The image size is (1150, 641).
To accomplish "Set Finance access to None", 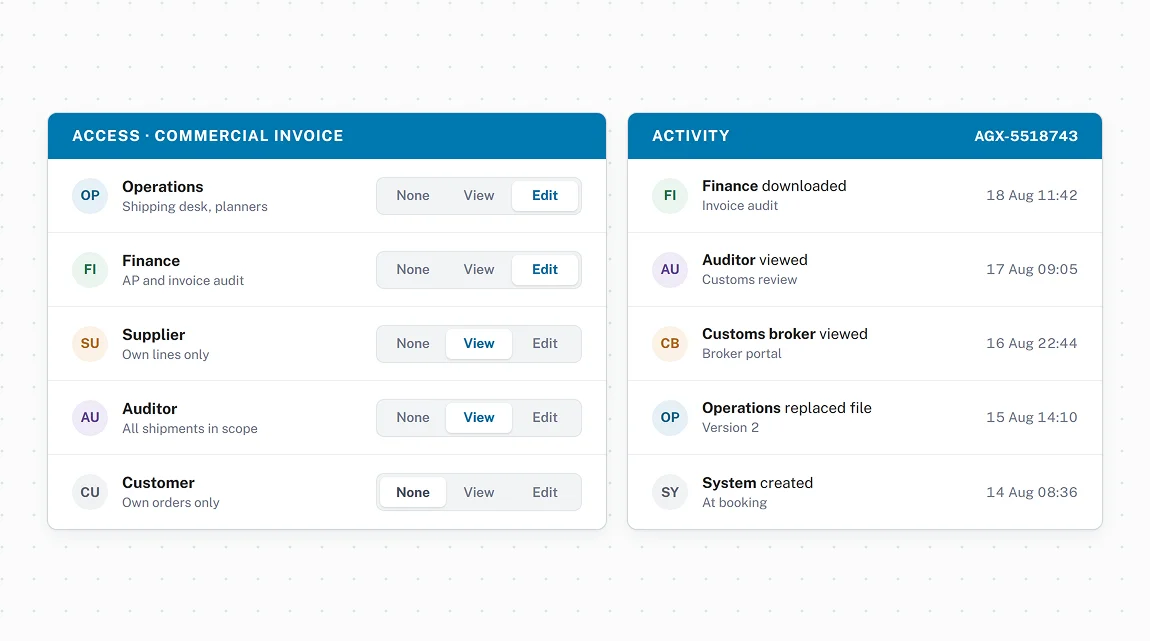I will [x=413, y=270].
